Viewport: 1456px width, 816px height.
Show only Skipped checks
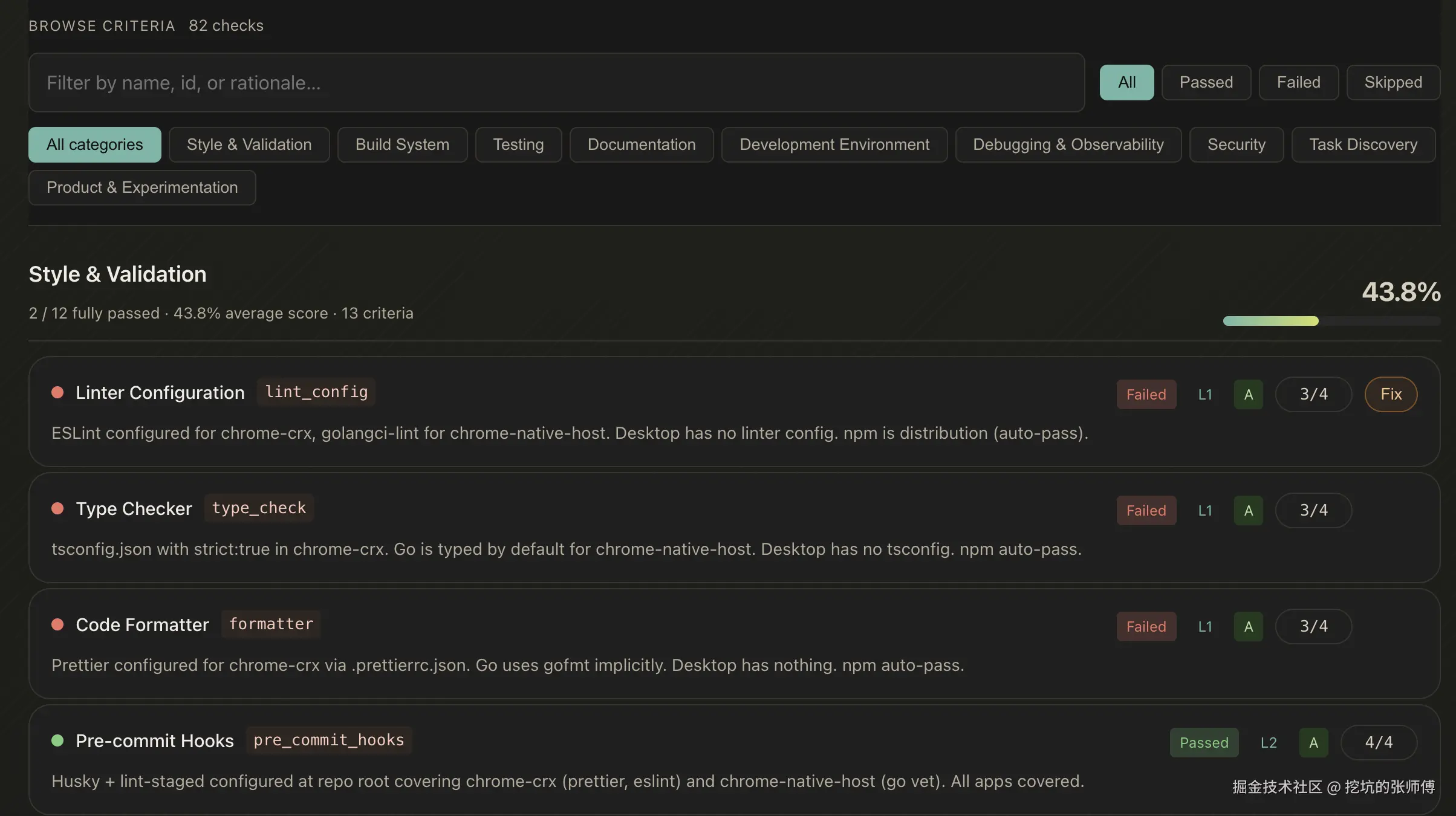(1393, 82)
